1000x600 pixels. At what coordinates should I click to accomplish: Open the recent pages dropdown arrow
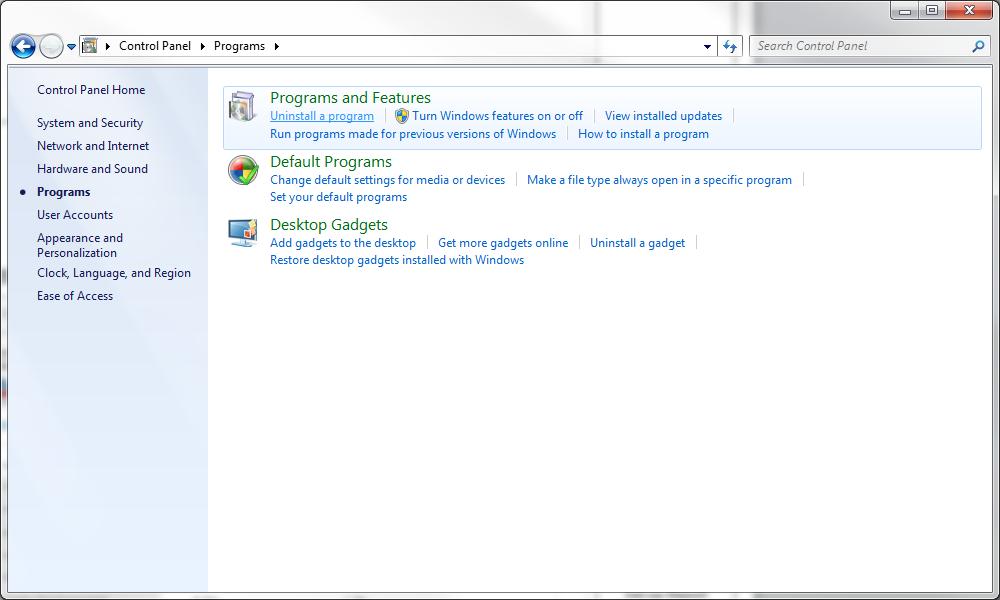[x=71, y=47]
